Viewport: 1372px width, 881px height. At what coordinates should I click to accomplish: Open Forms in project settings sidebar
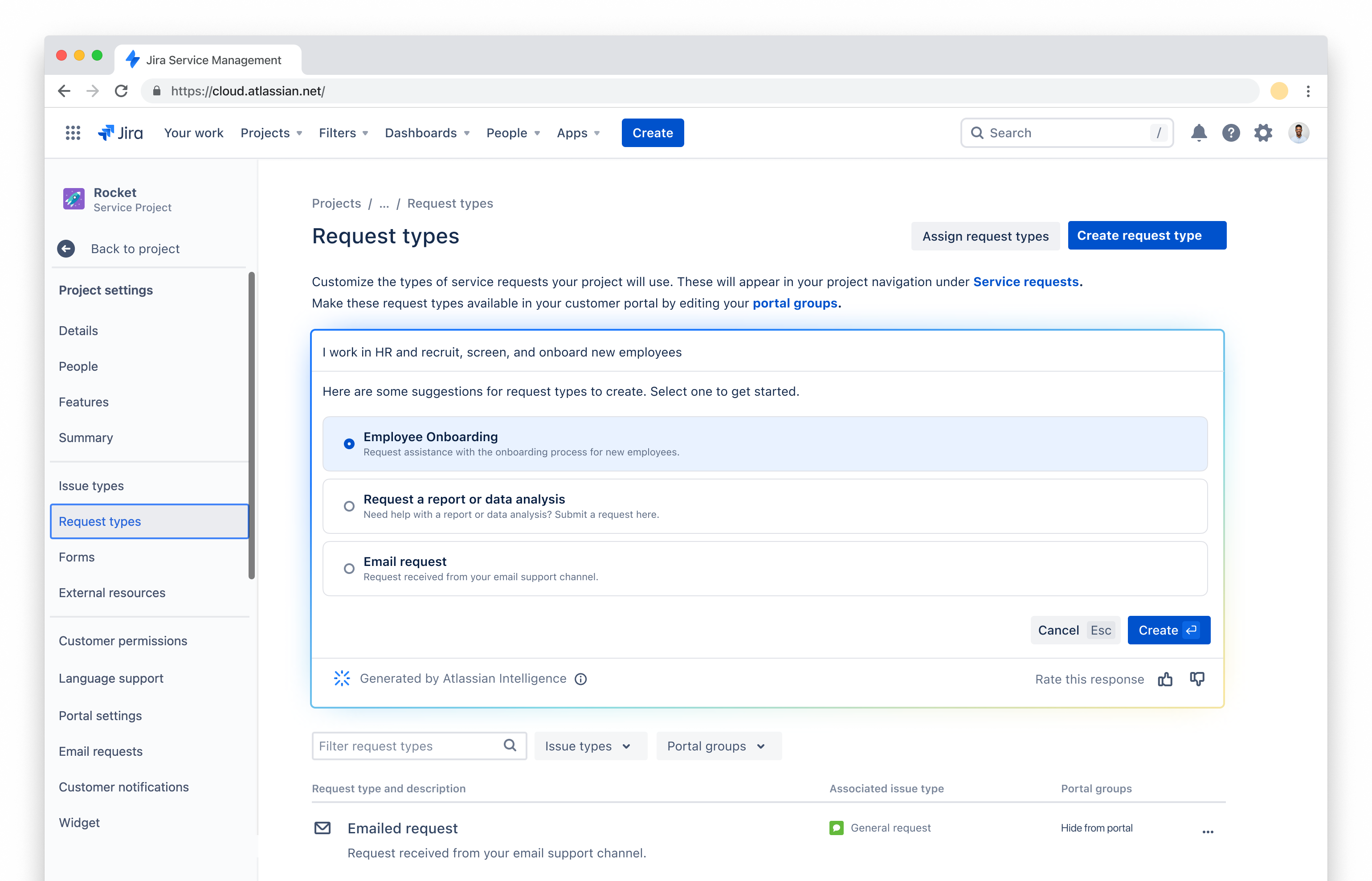point(77,557)
